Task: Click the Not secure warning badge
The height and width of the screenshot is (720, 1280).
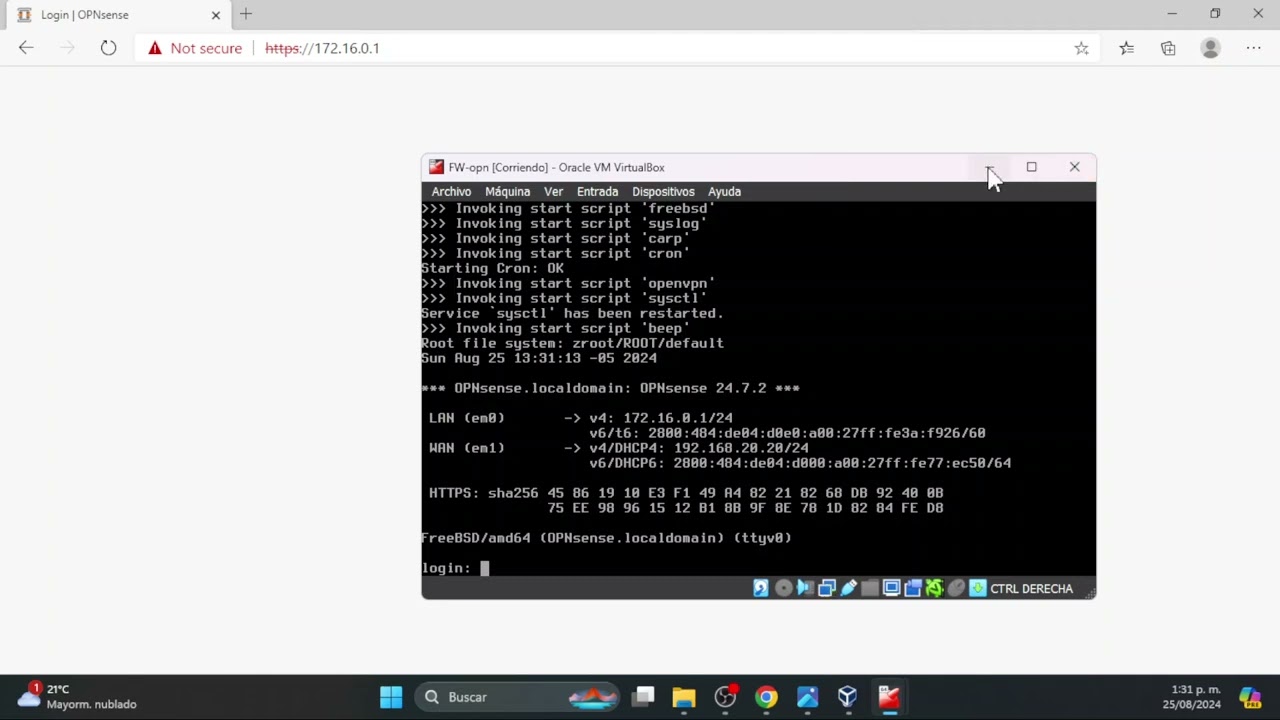Action: (x=196, y=48)
